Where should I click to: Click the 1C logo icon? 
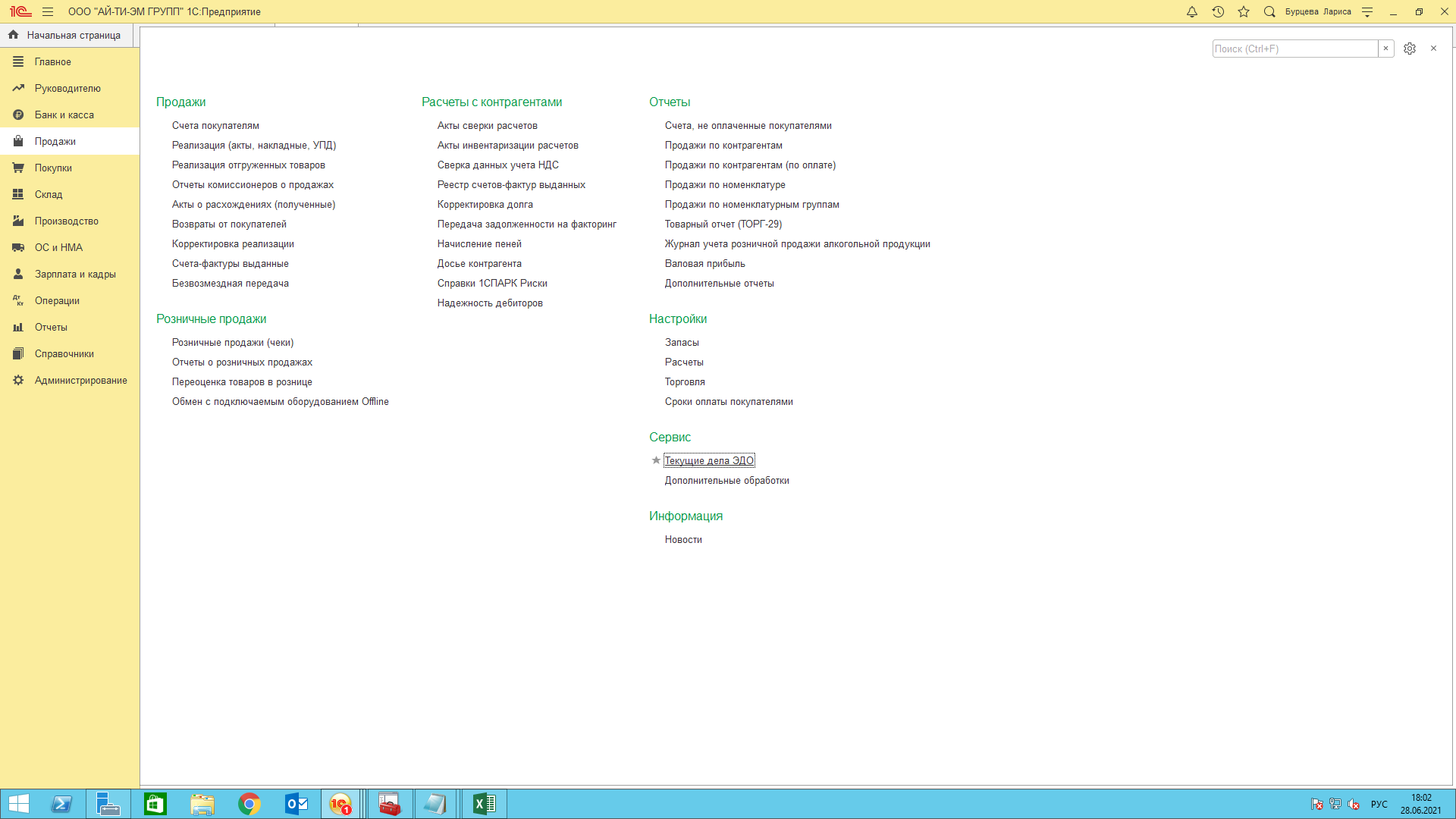(x=20, y=11)
